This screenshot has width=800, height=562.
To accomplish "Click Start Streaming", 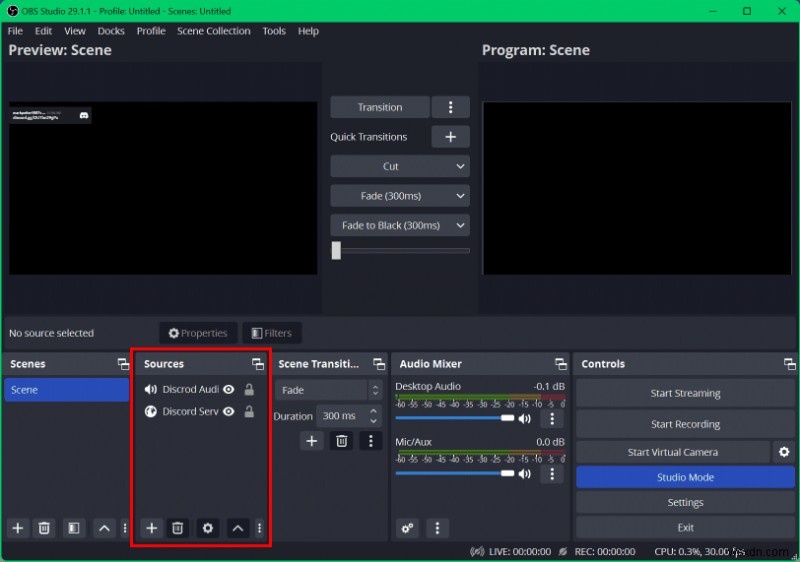I will [685, 393].
